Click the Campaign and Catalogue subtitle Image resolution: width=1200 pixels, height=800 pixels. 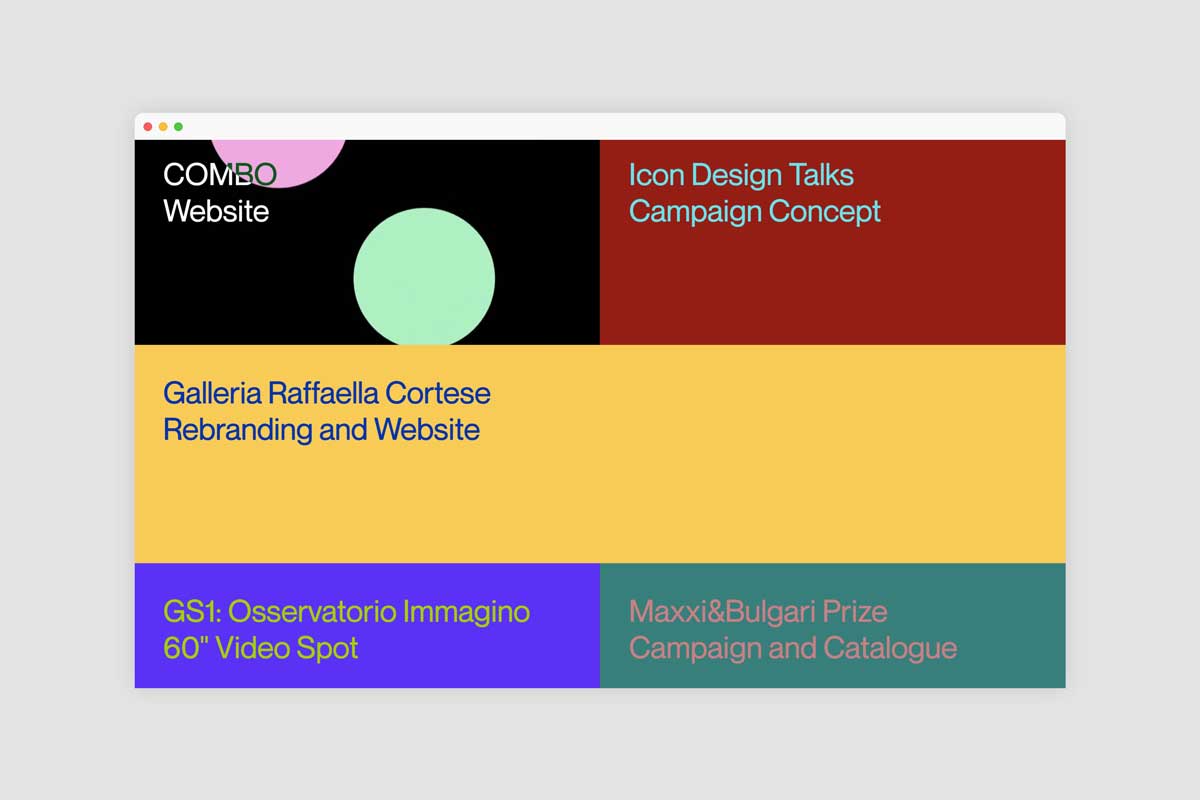(x=793, y=648)
